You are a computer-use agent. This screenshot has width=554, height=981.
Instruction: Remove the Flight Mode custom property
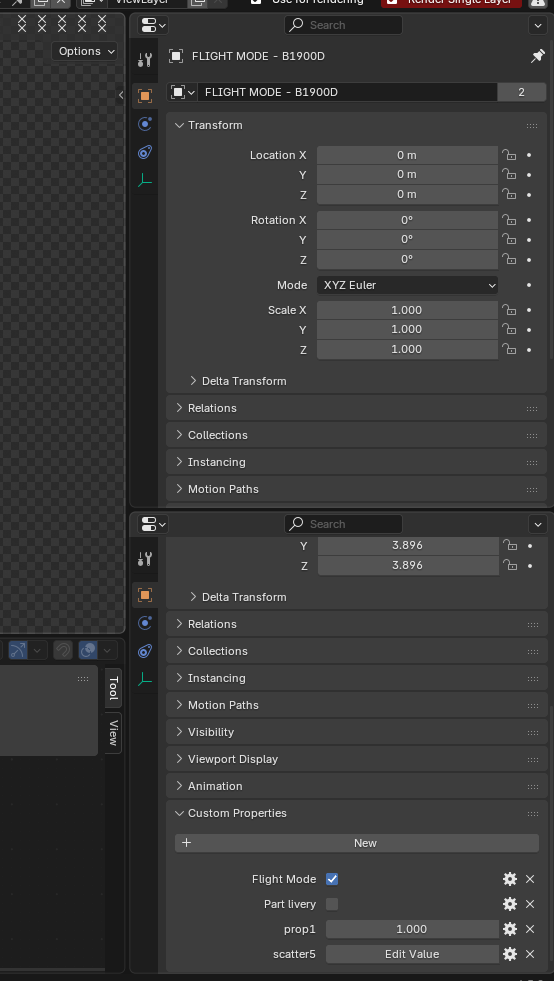pyautogui.click(x=530, y=879)
